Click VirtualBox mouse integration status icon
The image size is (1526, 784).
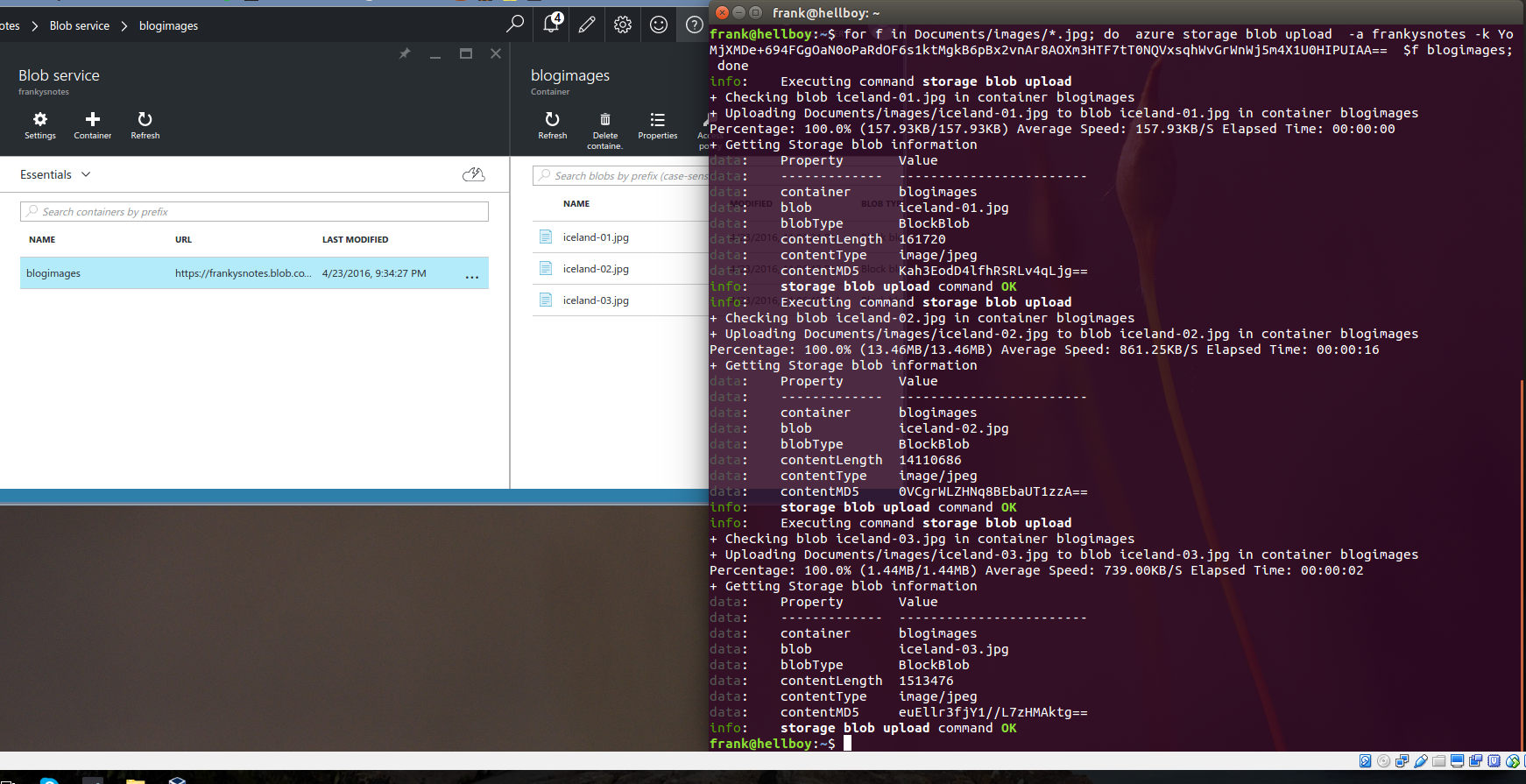(x=1513, y=761)
